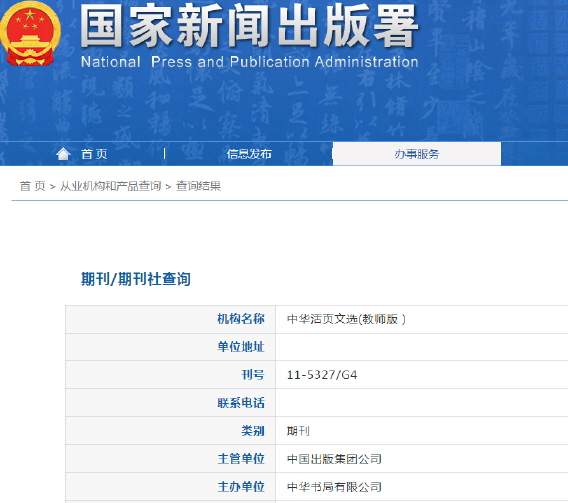
Task: Click the 国家新闻出版署 site title
Action: (249, 26)
